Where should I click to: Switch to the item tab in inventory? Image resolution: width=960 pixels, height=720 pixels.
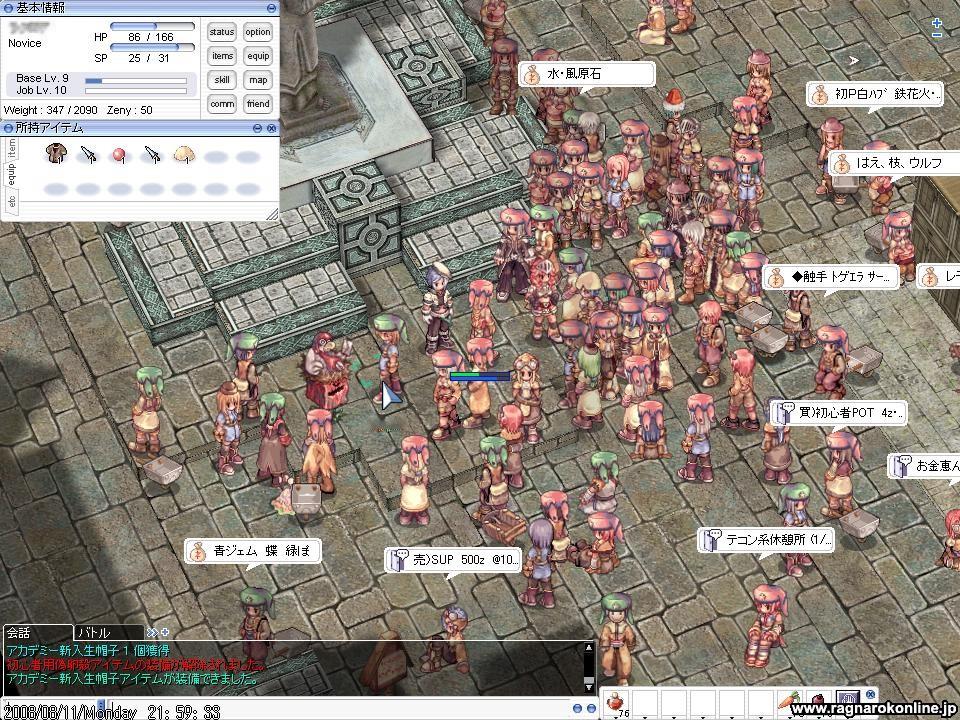[x=12, y=148]
